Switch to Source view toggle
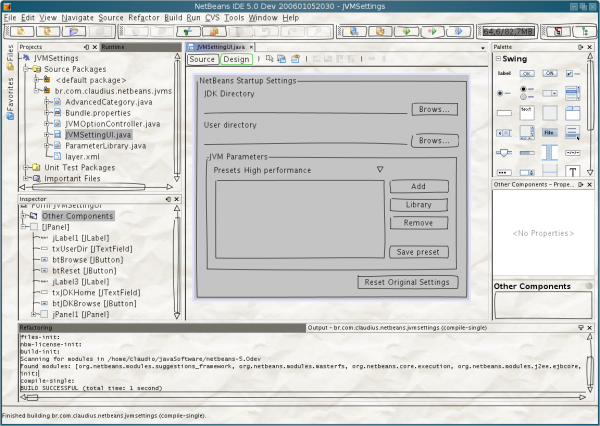Viewport: 600px width, 426px height. (203, 59)
